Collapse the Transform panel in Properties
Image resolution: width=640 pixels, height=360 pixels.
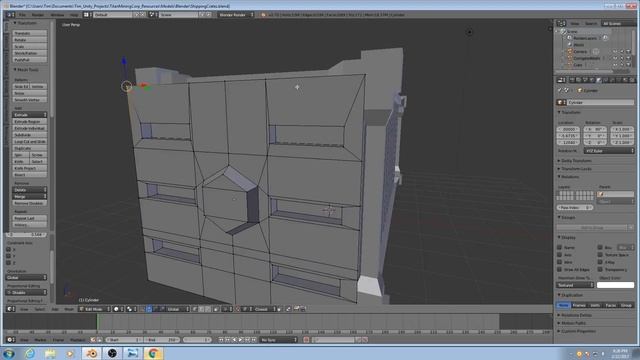click(570, 112)
